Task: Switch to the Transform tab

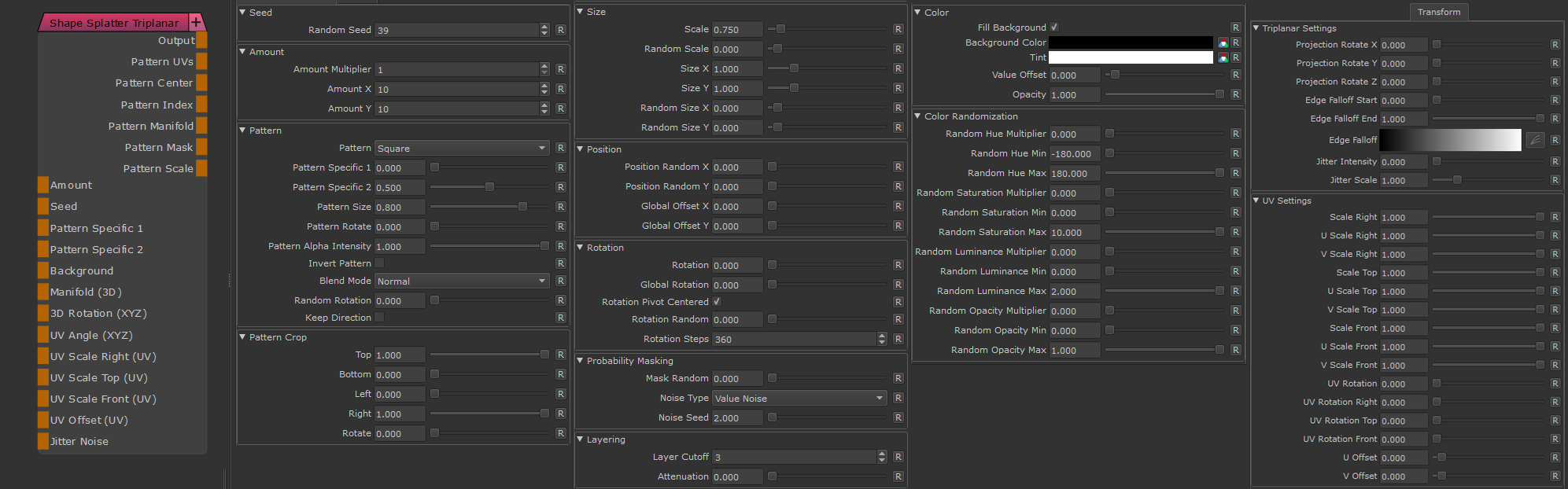Action: [x=1438, y=12]
